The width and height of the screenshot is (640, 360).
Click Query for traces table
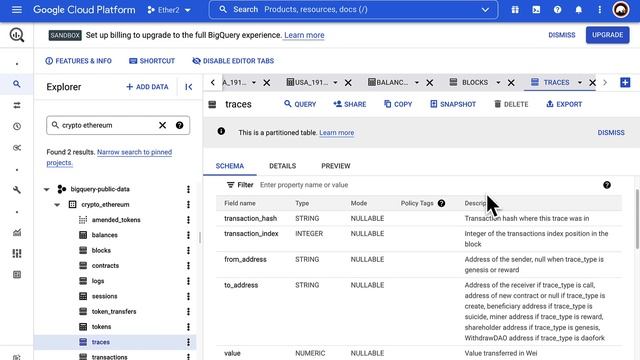[300, 104]
